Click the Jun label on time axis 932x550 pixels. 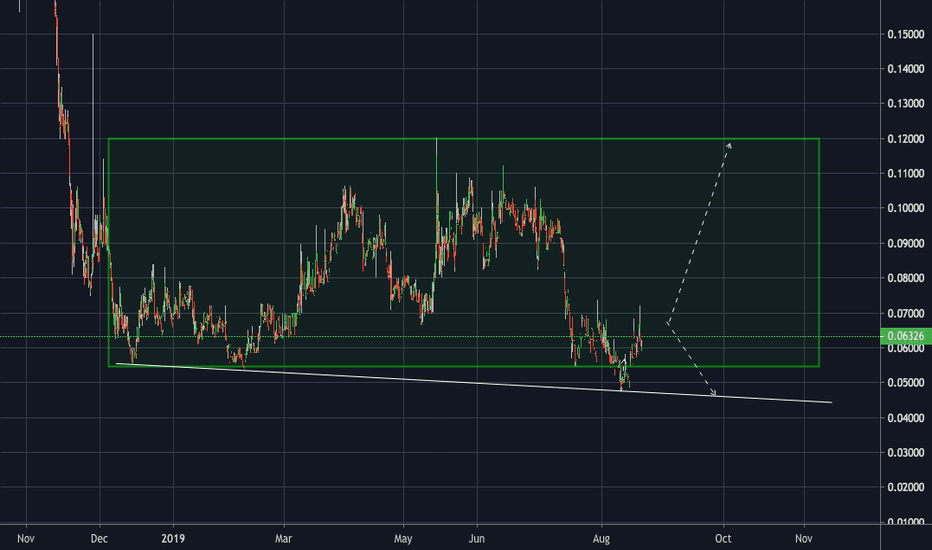(477, 539)
